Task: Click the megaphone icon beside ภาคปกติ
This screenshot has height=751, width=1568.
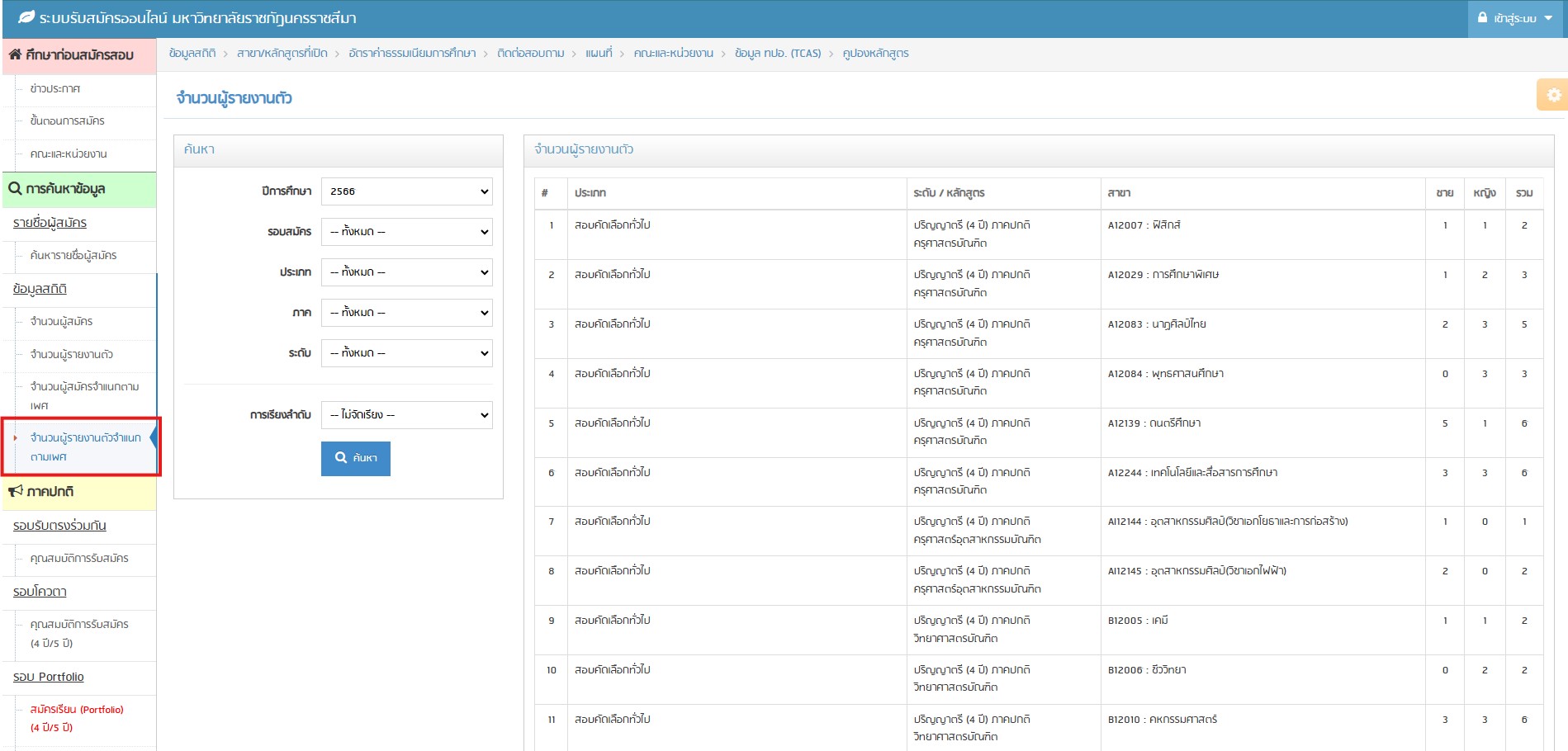Action: coord(15,492)
